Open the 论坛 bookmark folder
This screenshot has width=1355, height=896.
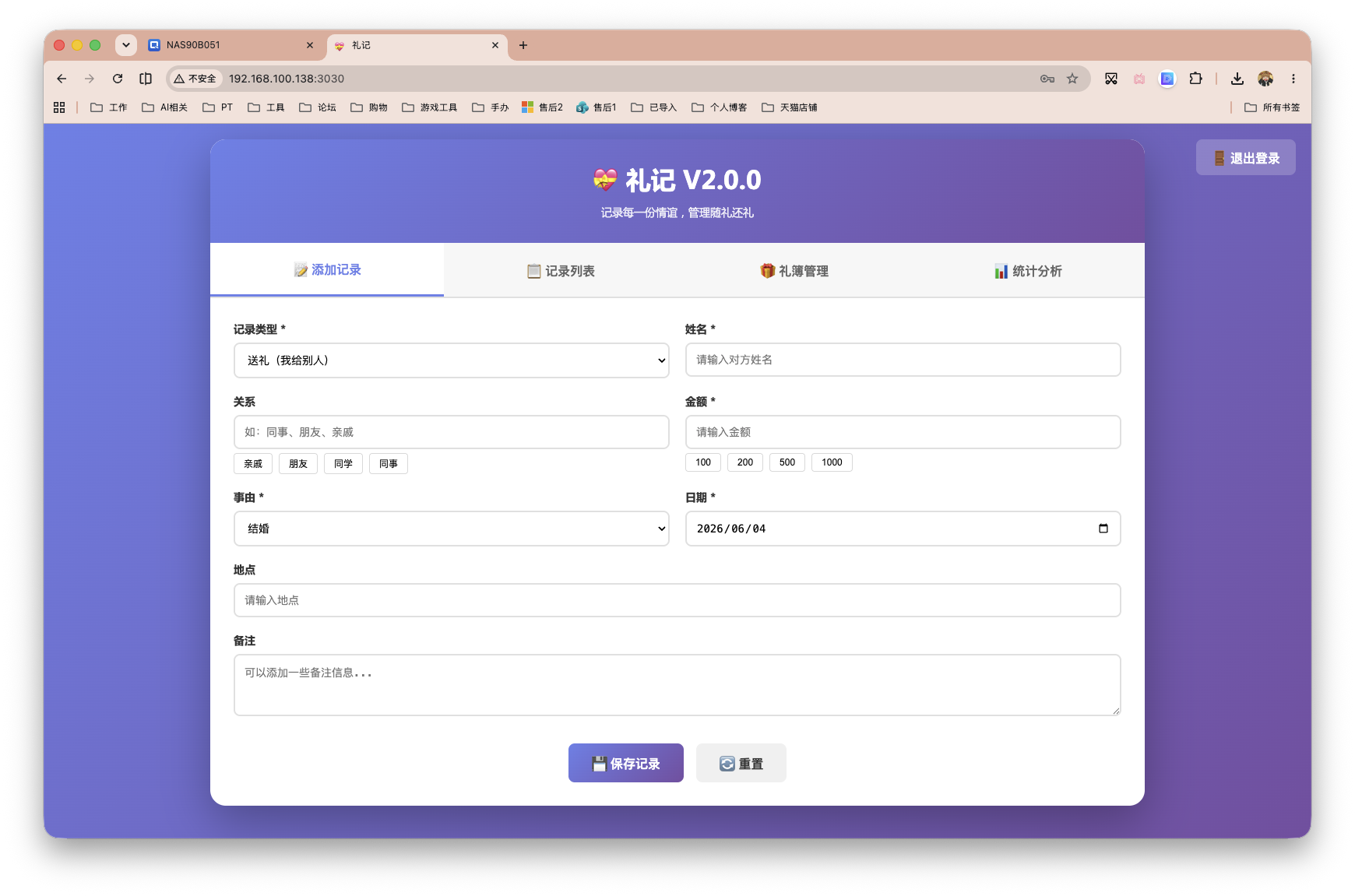point(318,107)
